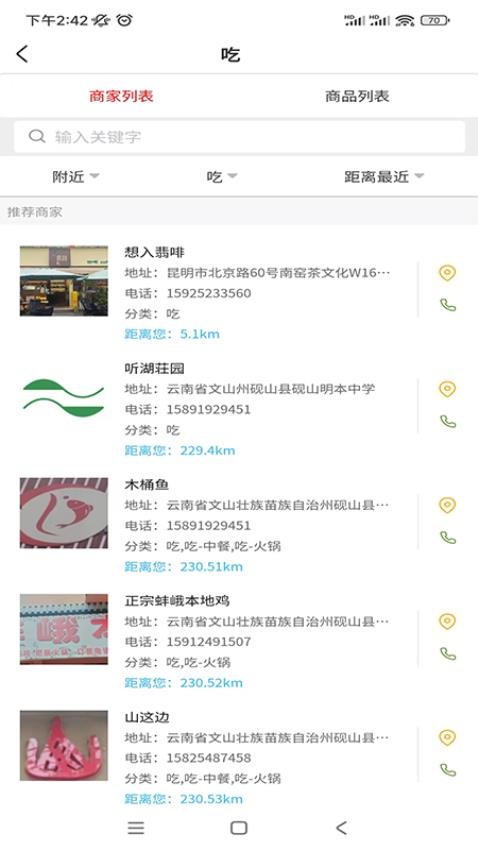The height and width of the screenshot is (850, 478).
Task: Open merchant named 听湖荘园
Action: [x=154, y=369]
